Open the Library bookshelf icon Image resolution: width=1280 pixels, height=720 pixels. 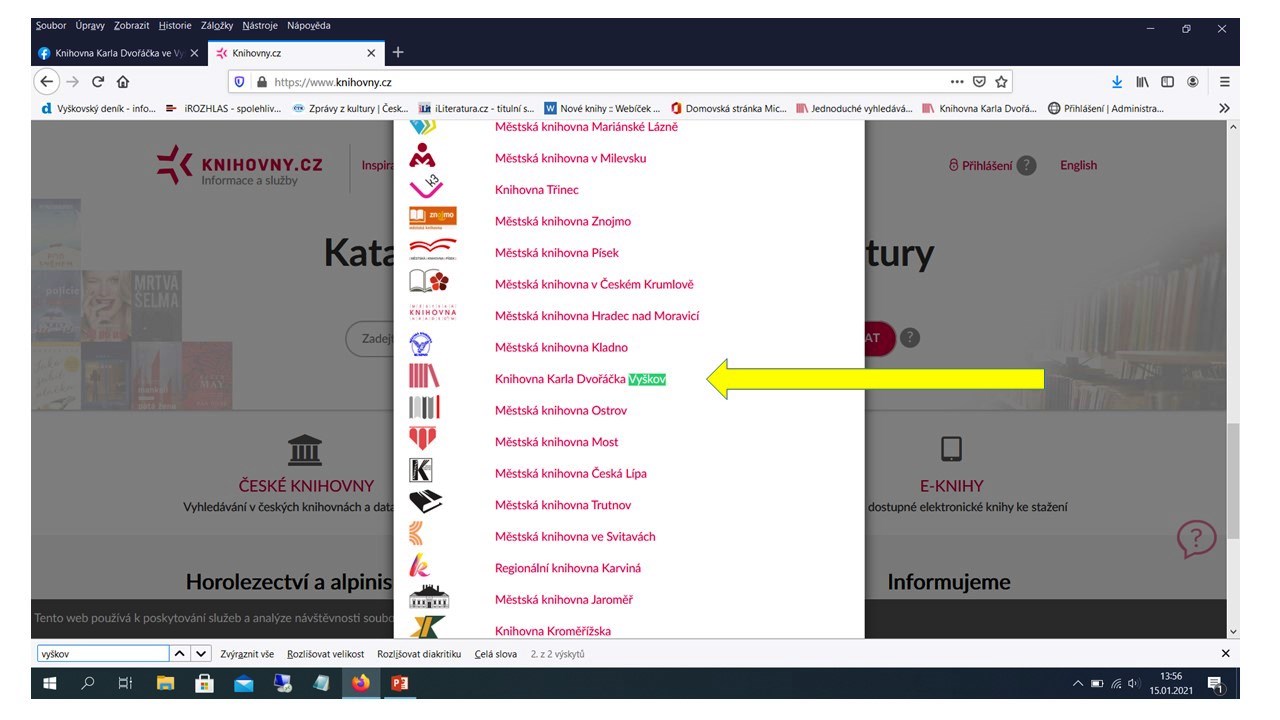pyautogui.click(x=1143, y=82)
